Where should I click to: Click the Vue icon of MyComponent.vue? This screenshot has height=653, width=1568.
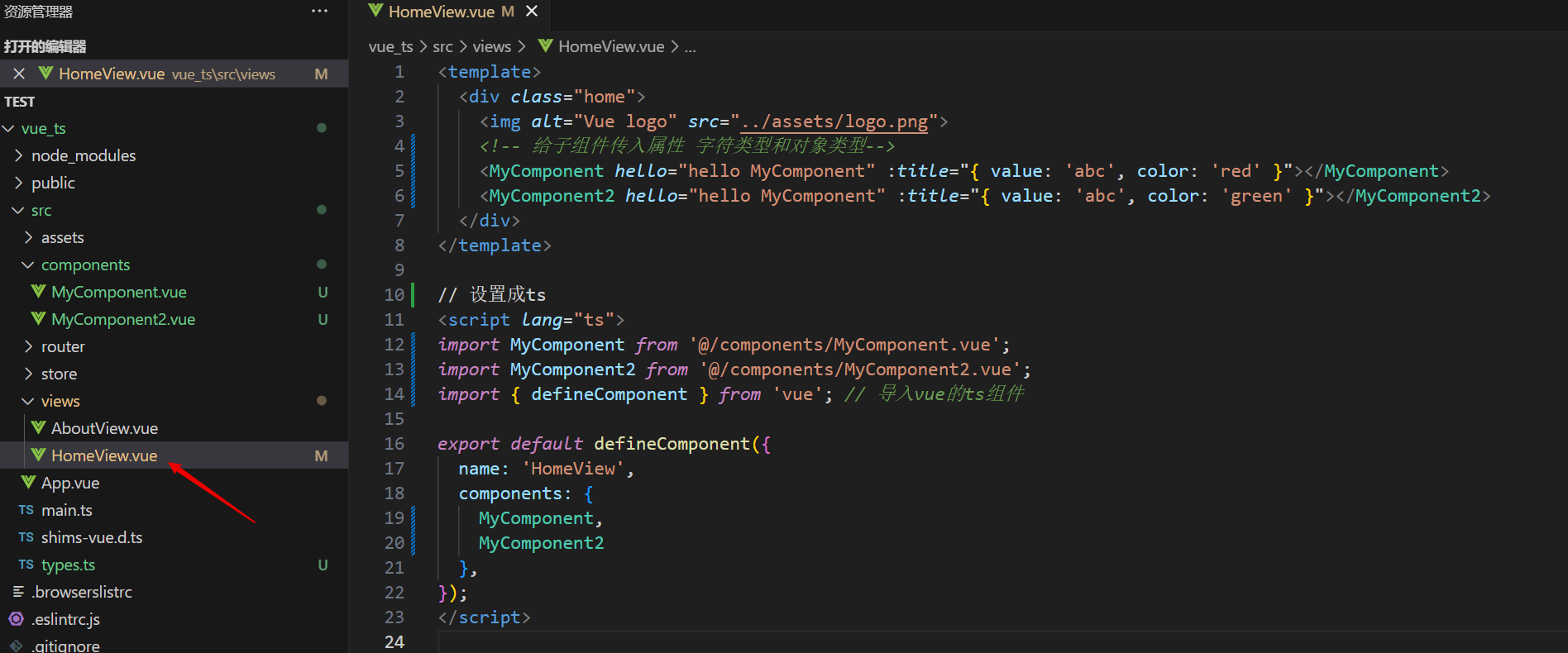(x=38, y=292)
